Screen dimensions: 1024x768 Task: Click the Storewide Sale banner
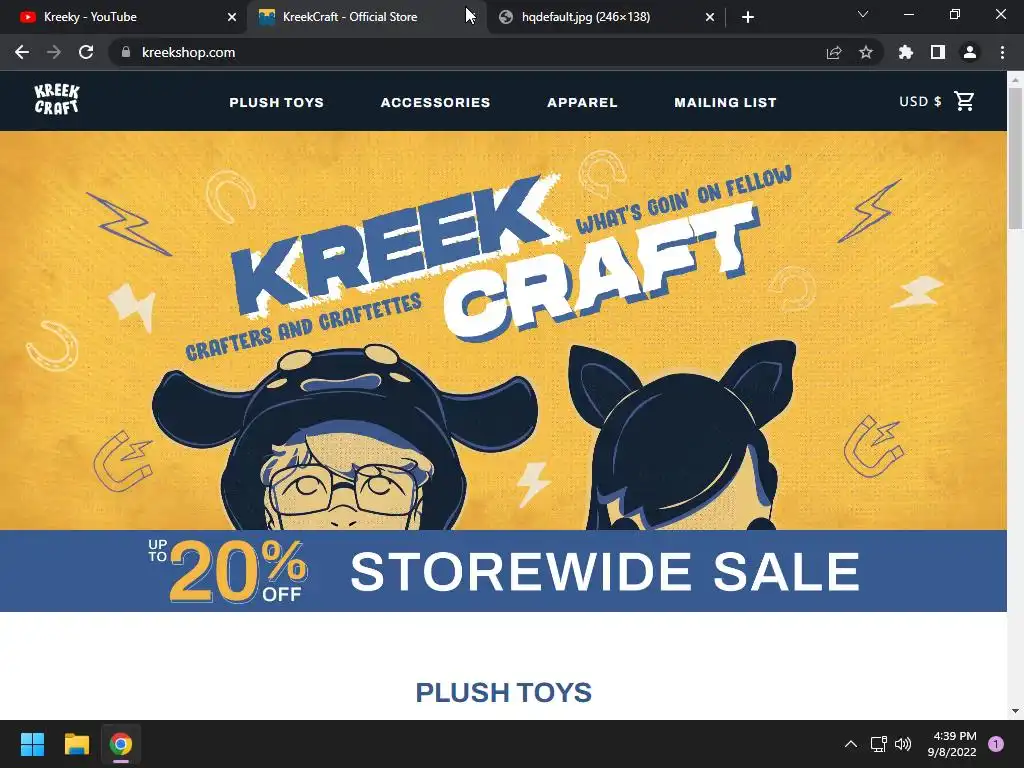(x=504, y=571)
